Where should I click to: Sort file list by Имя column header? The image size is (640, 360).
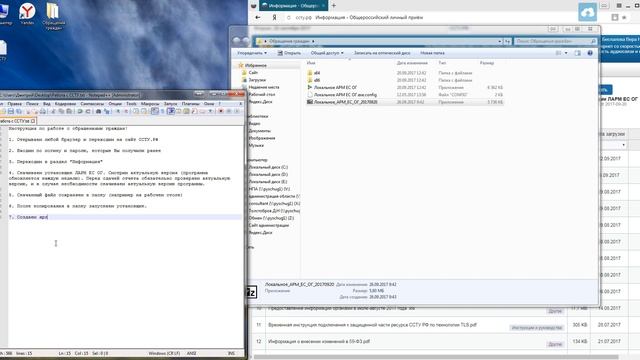(311, 63)
